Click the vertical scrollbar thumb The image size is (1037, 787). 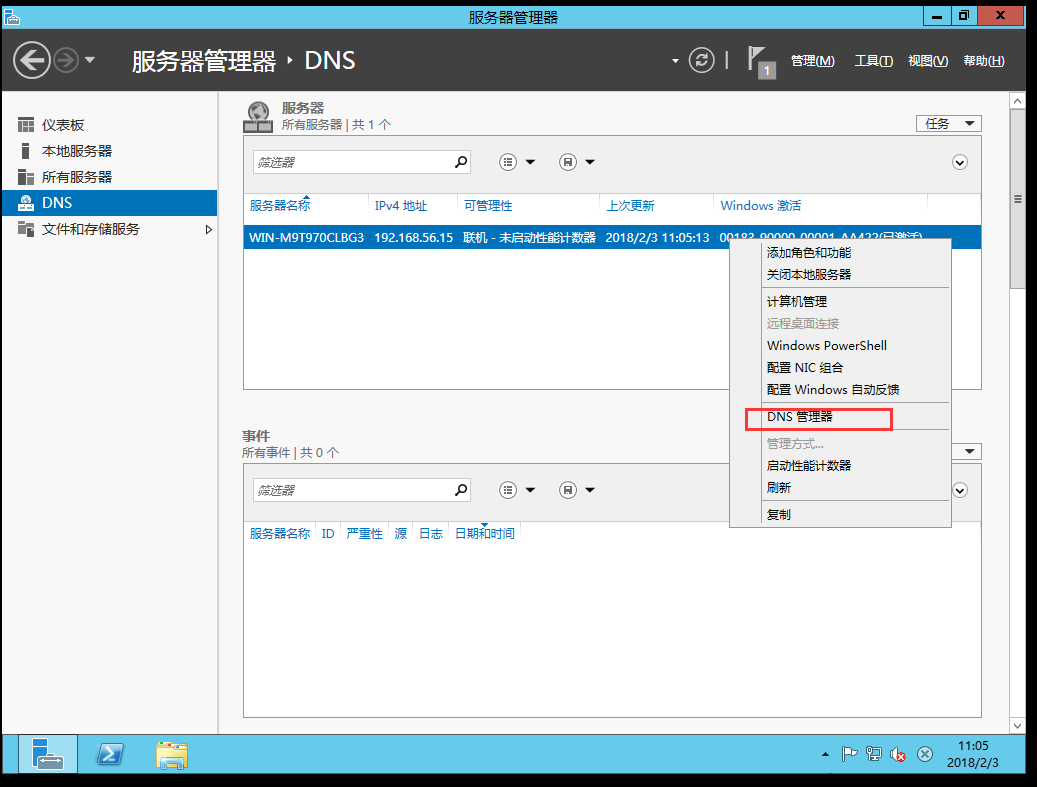click(1017, 199)
